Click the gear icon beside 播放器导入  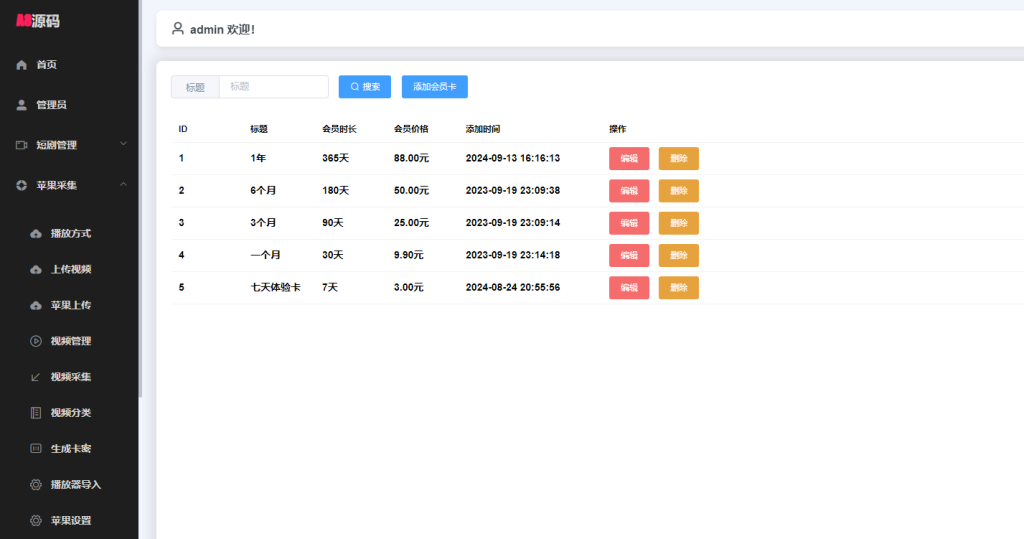point(36,485)
